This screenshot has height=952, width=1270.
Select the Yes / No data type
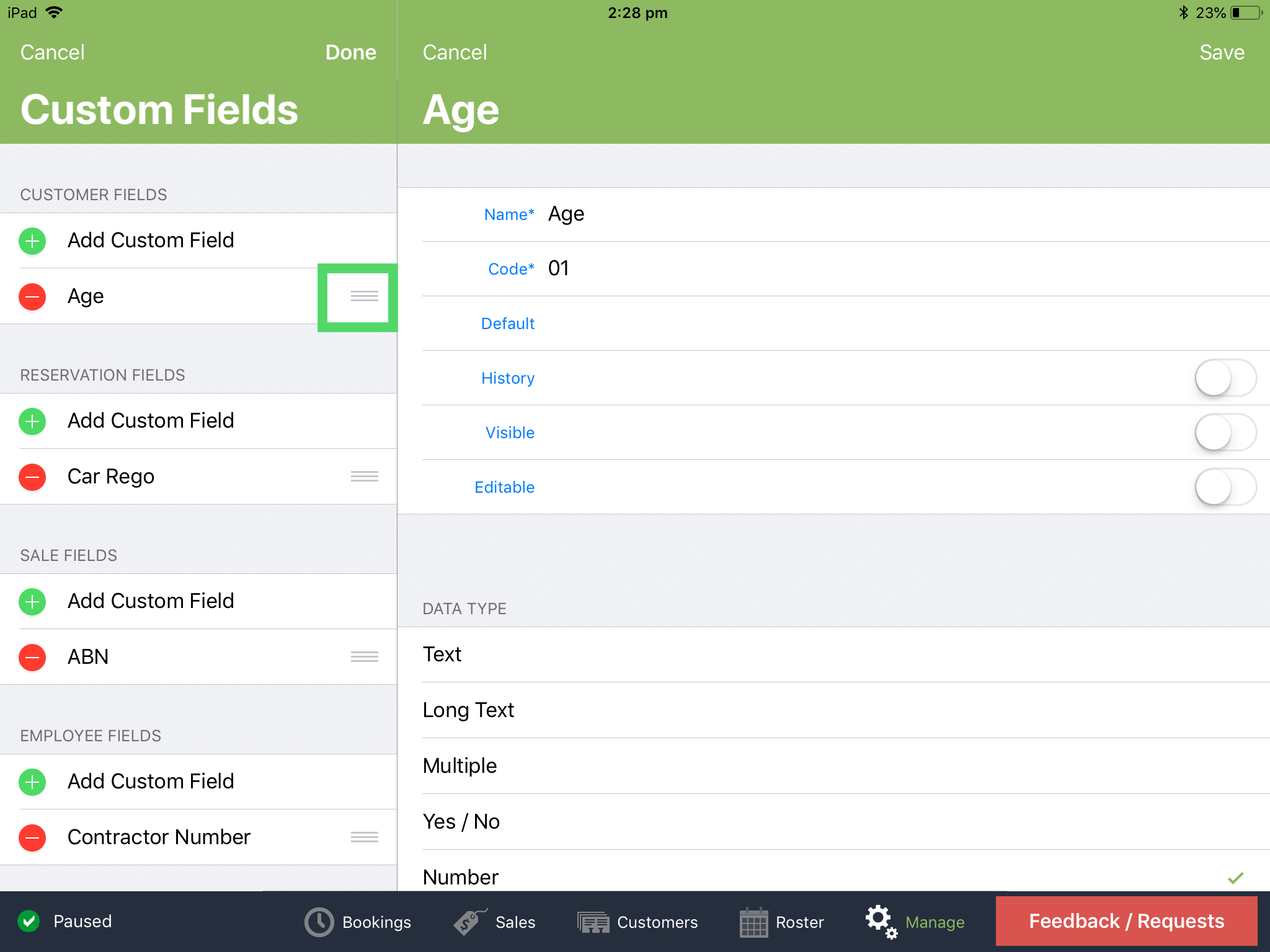[833, 822]
